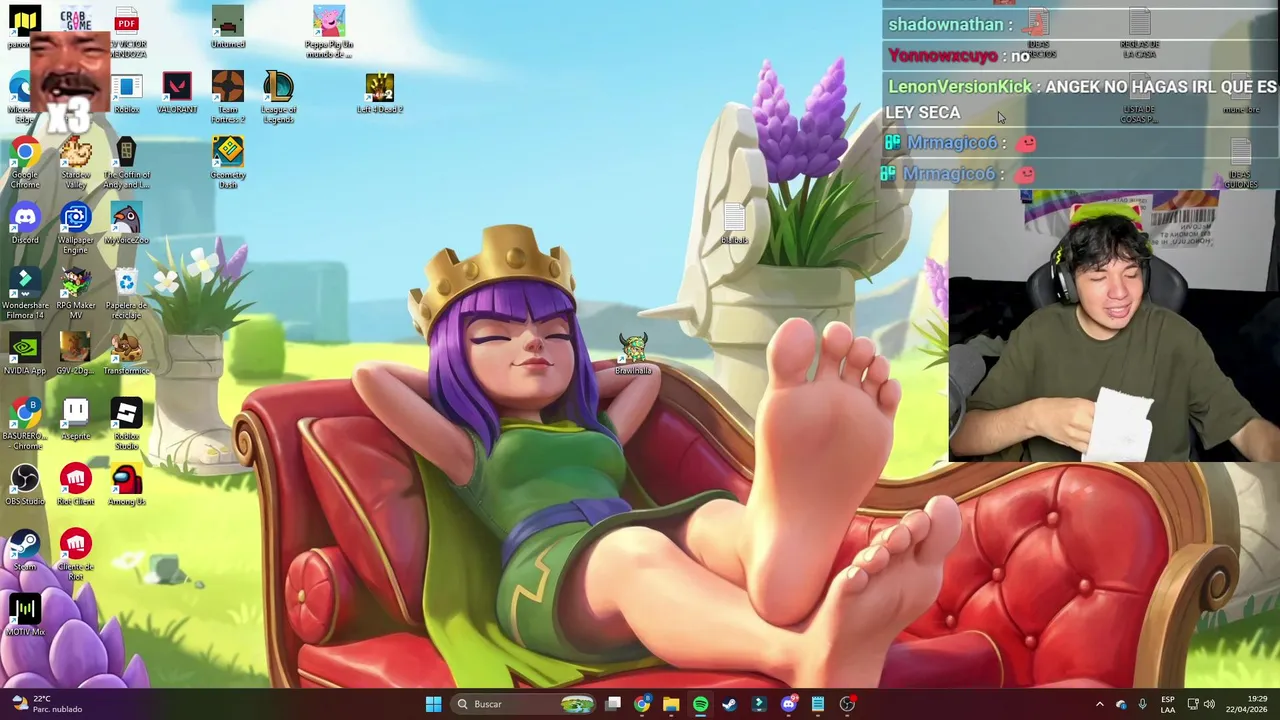1280x720 pixels.
Task: Open network and volume quick settings
Action: pos(1201,704)
